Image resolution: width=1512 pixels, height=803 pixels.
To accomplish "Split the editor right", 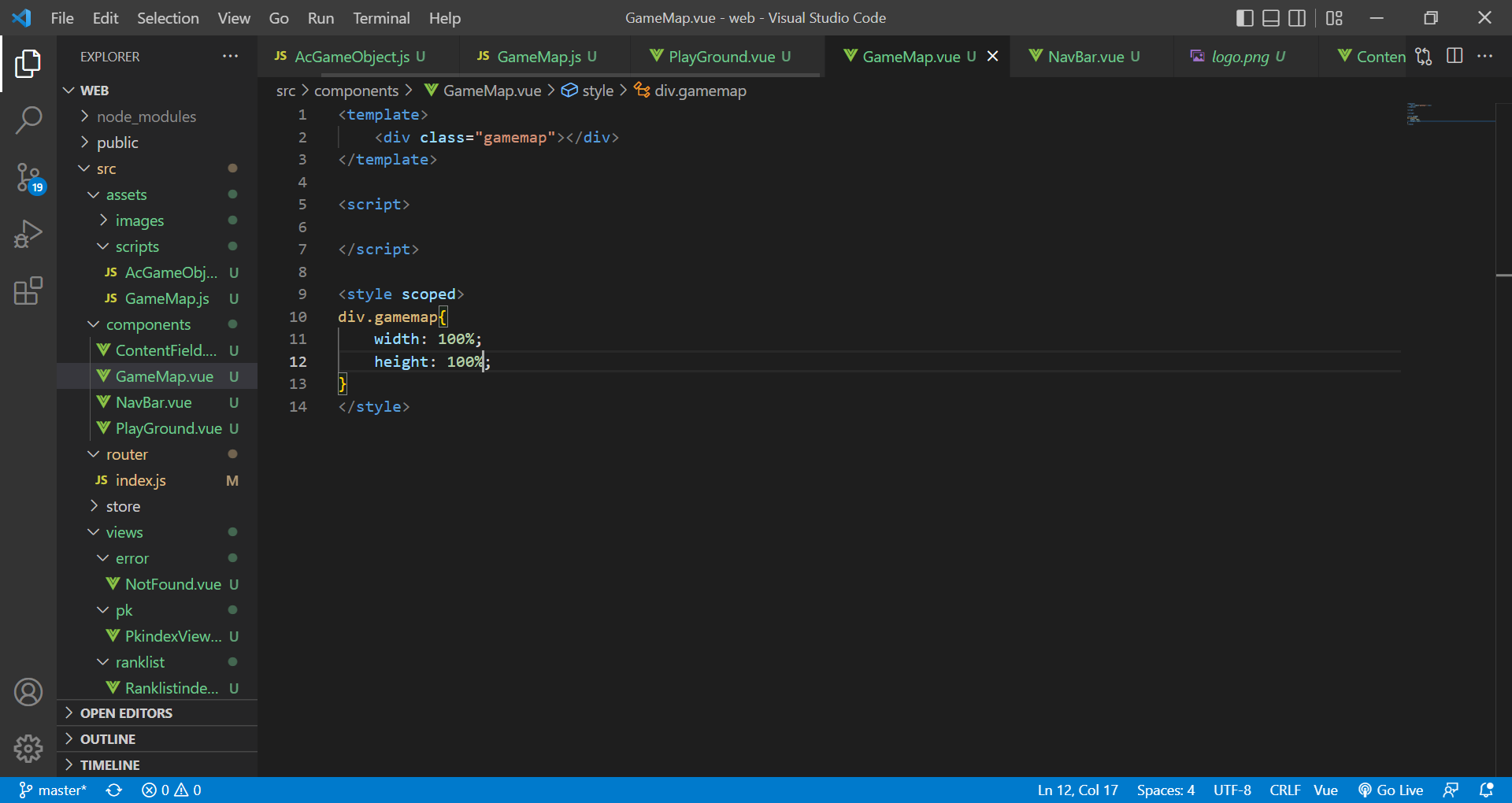I will [1455, 56].
